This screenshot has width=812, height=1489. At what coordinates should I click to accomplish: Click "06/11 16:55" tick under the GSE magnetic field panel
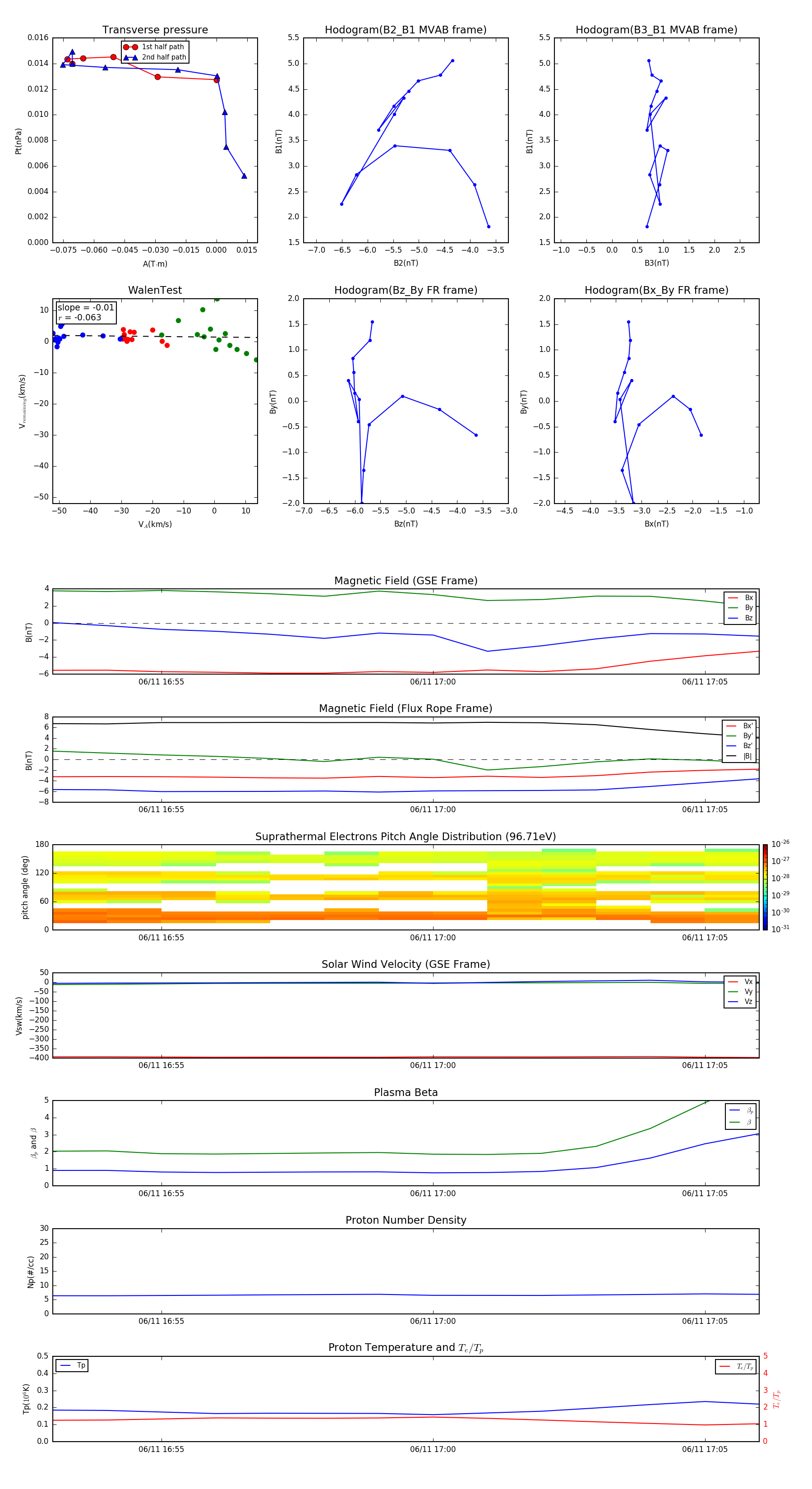pyautogui.click(x=161, y=681)
